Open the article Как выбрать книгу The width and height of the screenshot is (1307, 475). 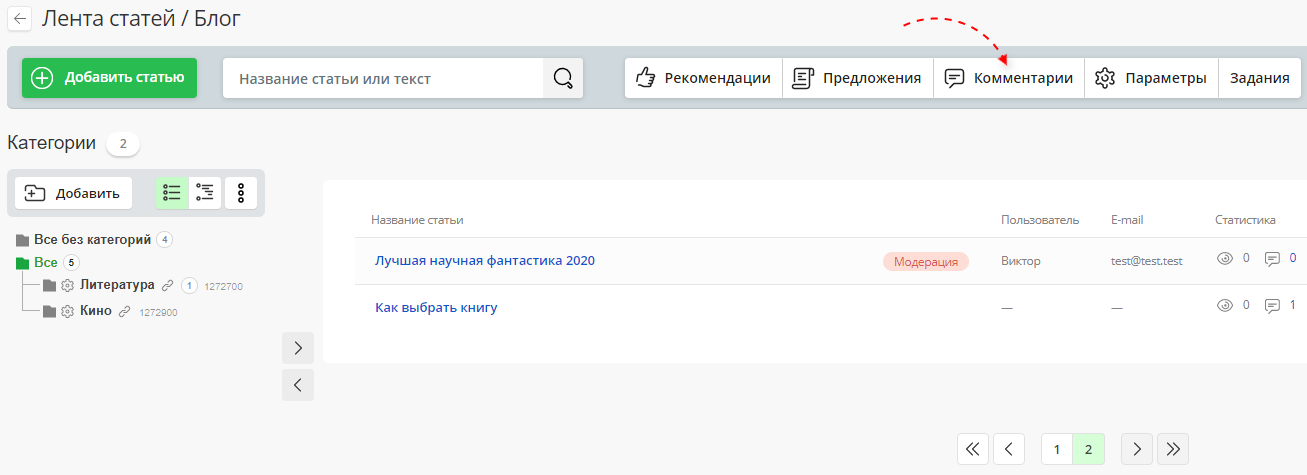(x=436, y=308)
